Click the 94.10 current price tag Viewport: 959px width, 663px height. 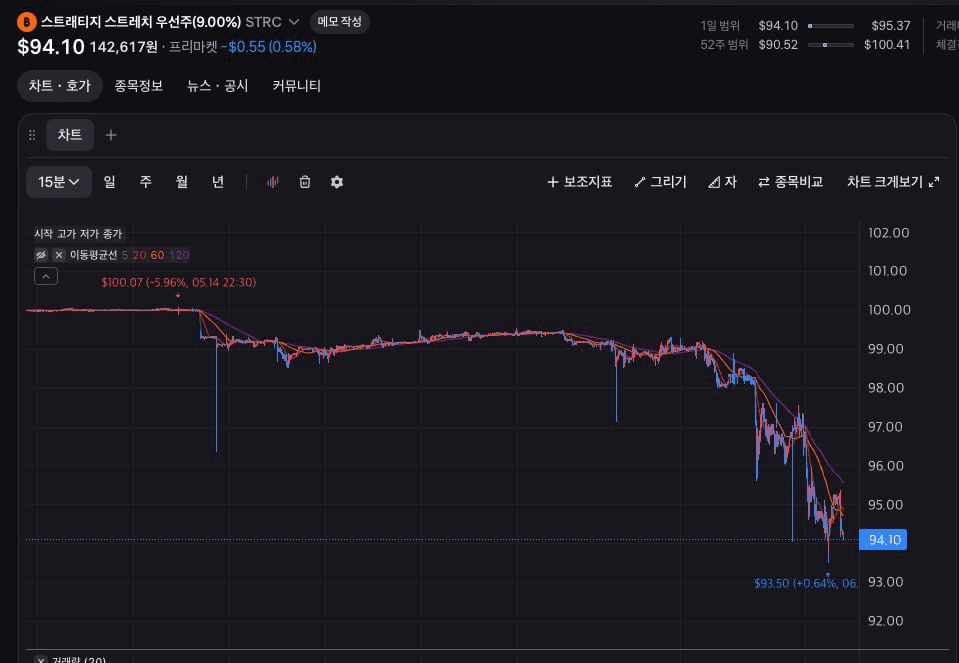pos(883,539)
